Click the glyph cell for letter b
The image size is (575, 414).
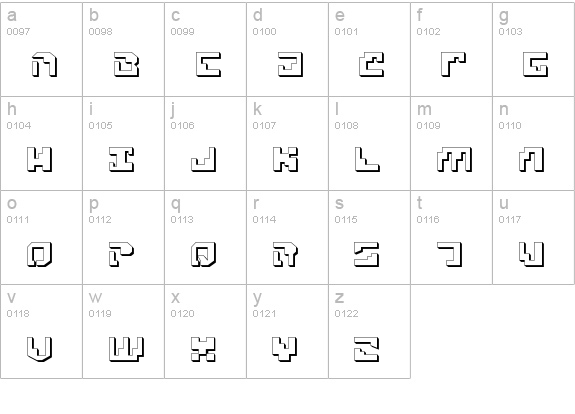(127, 65)
